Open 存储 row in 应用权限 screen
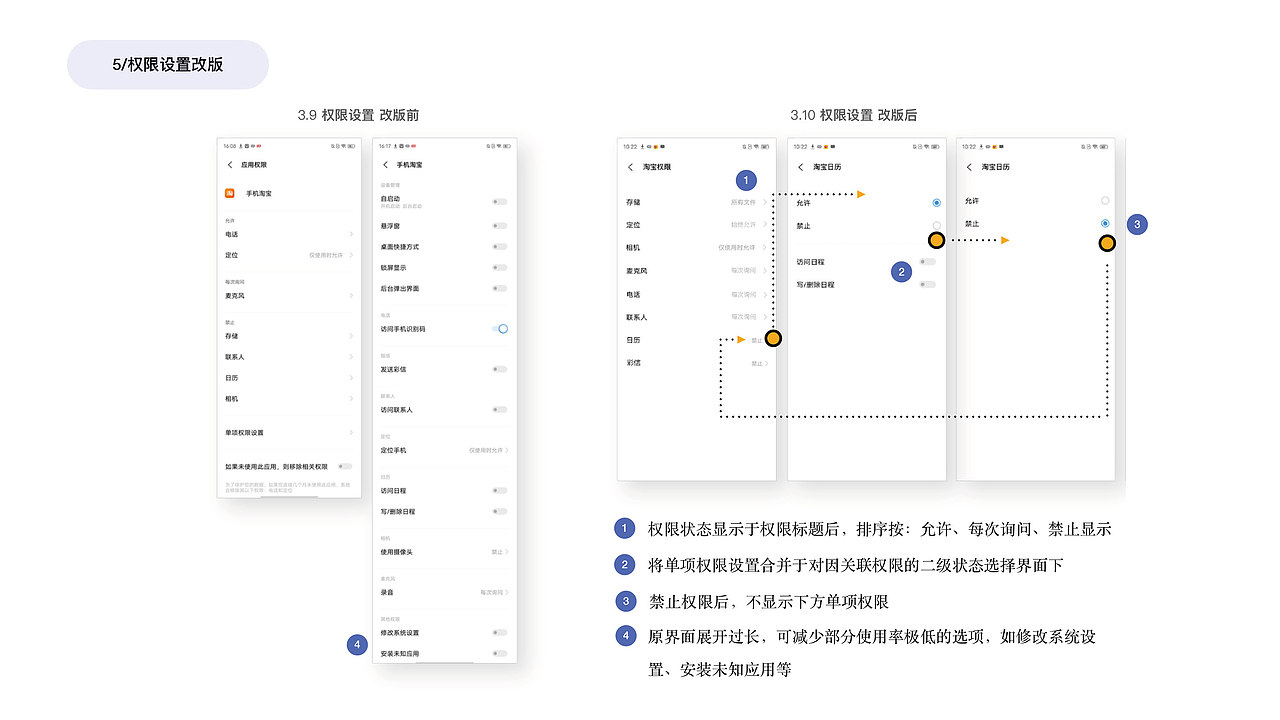The width and height of the screenshot is (1280, 720). [289, 336]
